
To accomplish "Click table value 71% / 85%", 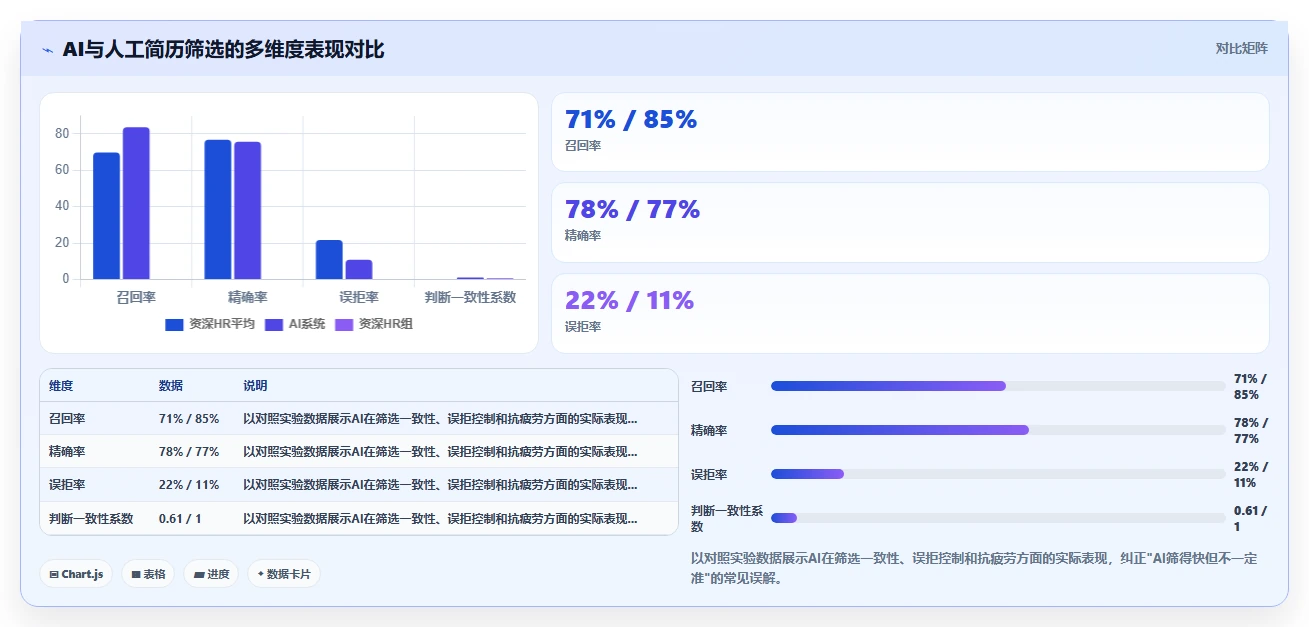I will click(189, 419).
